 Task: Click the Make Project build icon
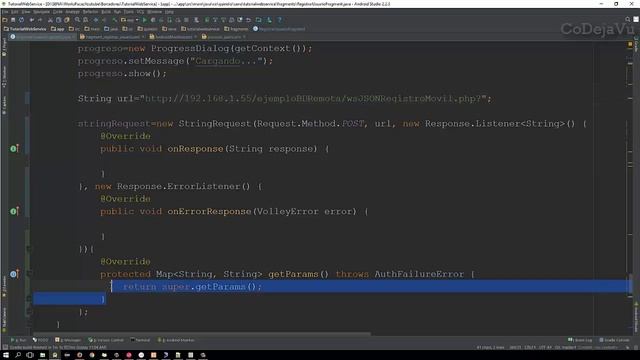115,20
